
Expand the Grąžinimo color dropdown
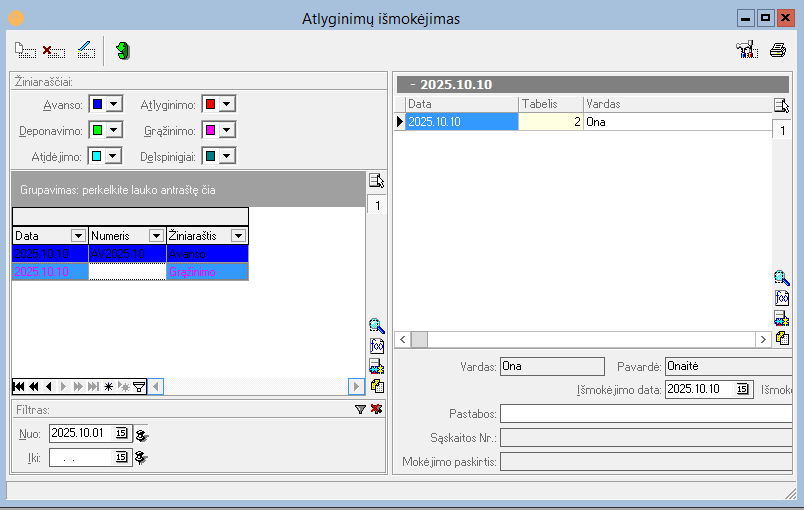coord(227,130)
